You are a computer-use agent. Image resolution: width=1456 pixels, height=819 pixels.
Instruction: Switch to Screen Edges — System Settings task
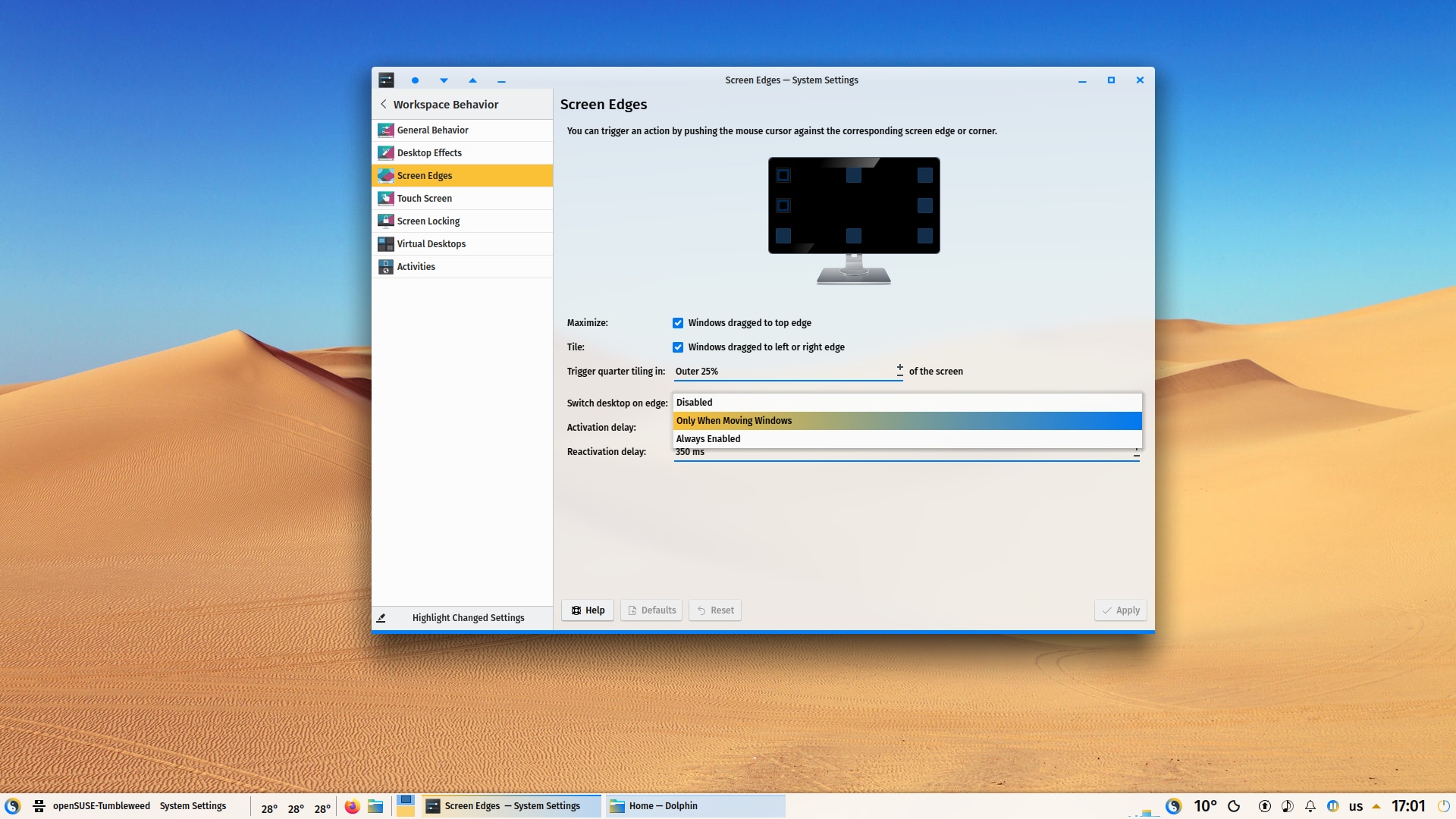click(x=511, y=806)
